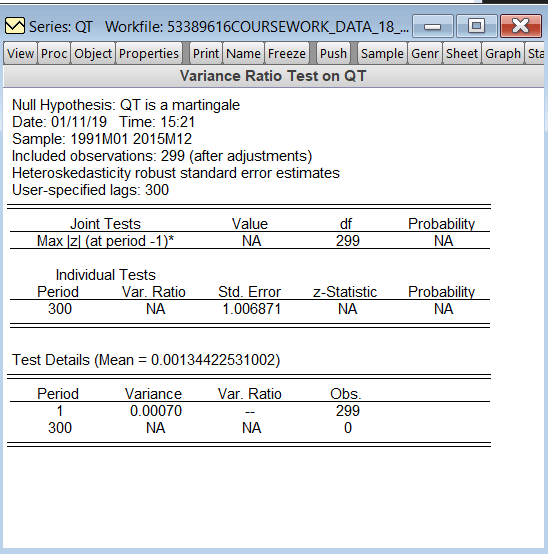Close the Series QT window

pyautogui.click(x=521, y=26)
